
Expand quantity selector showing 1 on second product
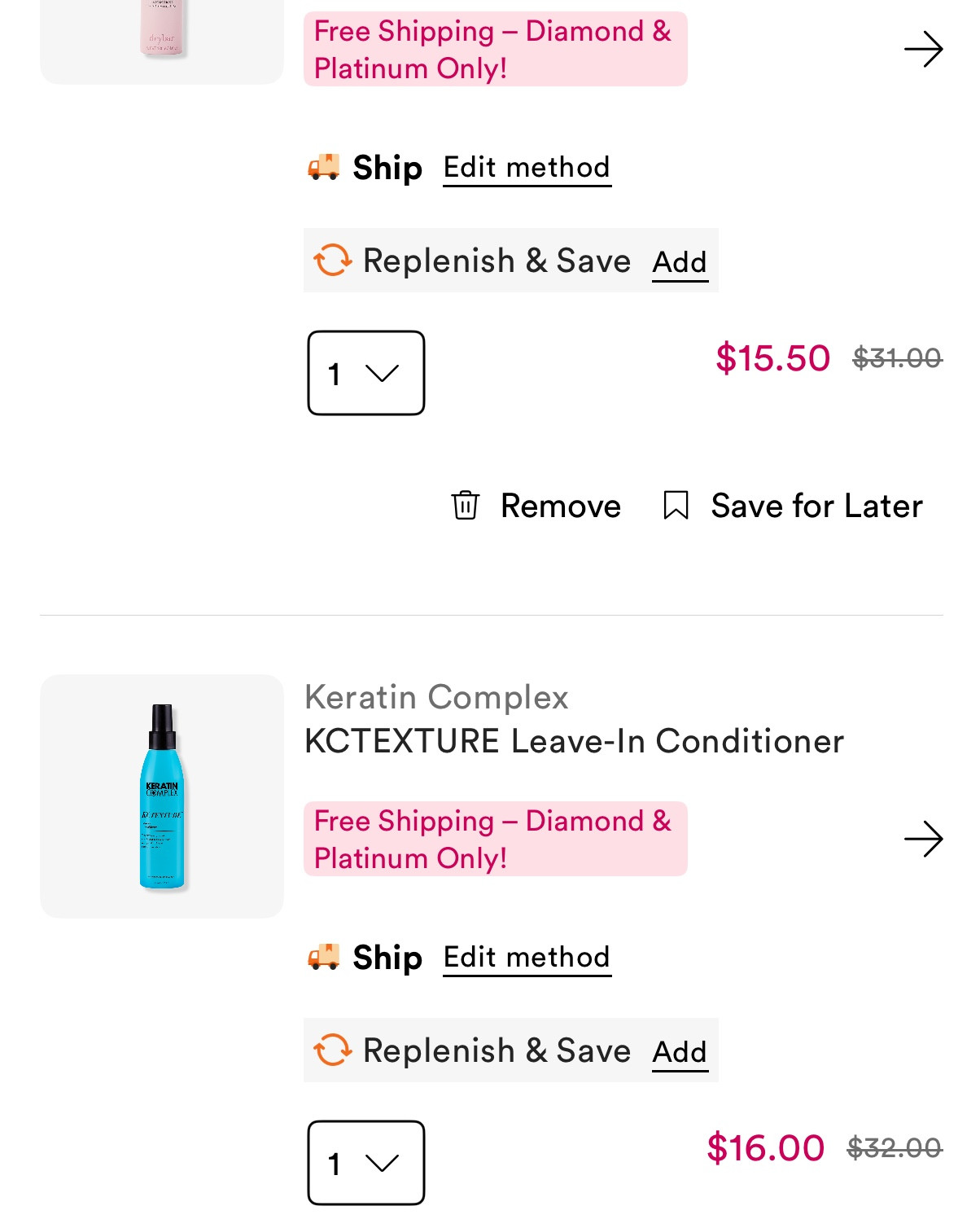[x=365, y=1164]
